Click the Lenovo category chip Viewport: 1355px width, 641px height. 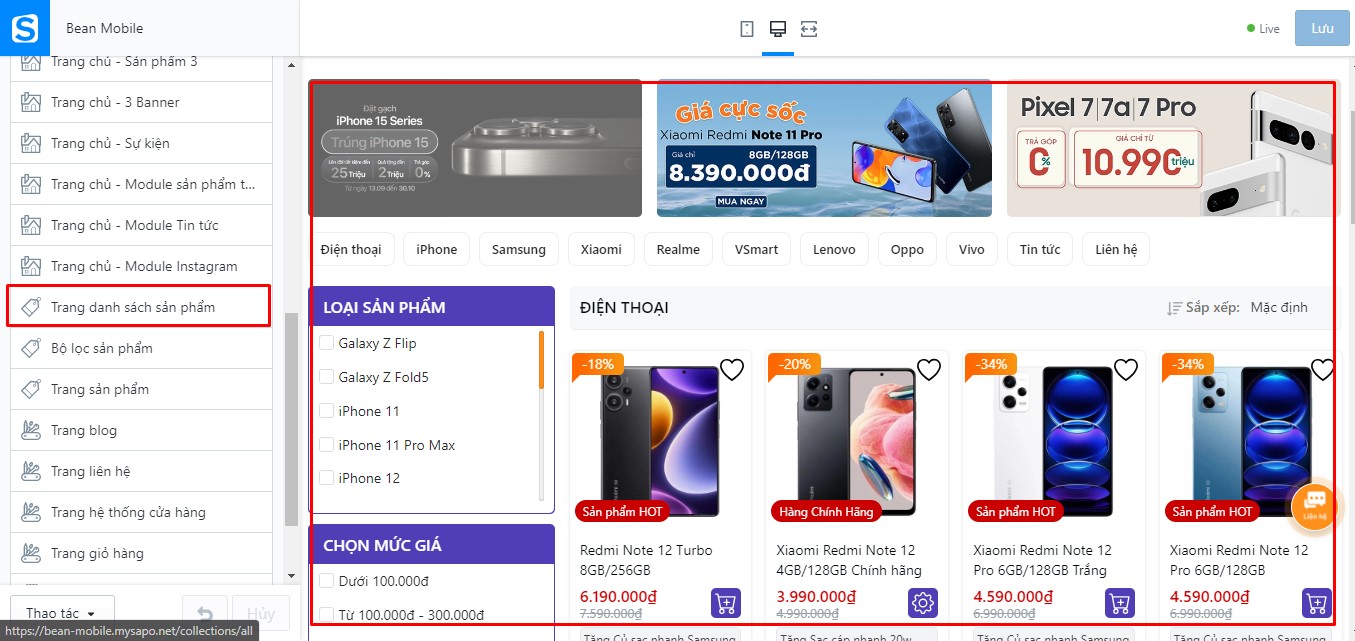(x=834, y=249)
